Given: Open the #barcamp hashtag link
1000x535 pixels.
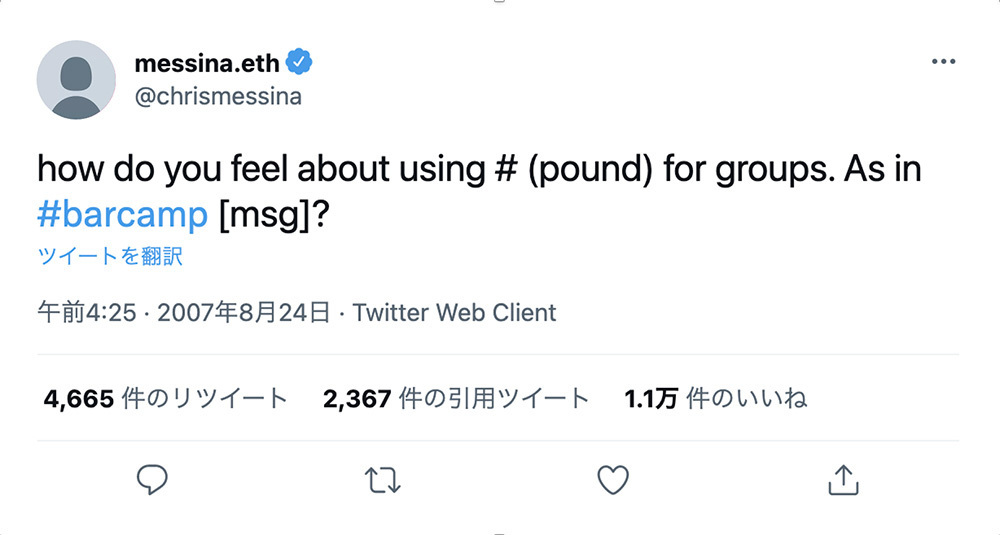Looking at the screenshot, I should 122,215.
